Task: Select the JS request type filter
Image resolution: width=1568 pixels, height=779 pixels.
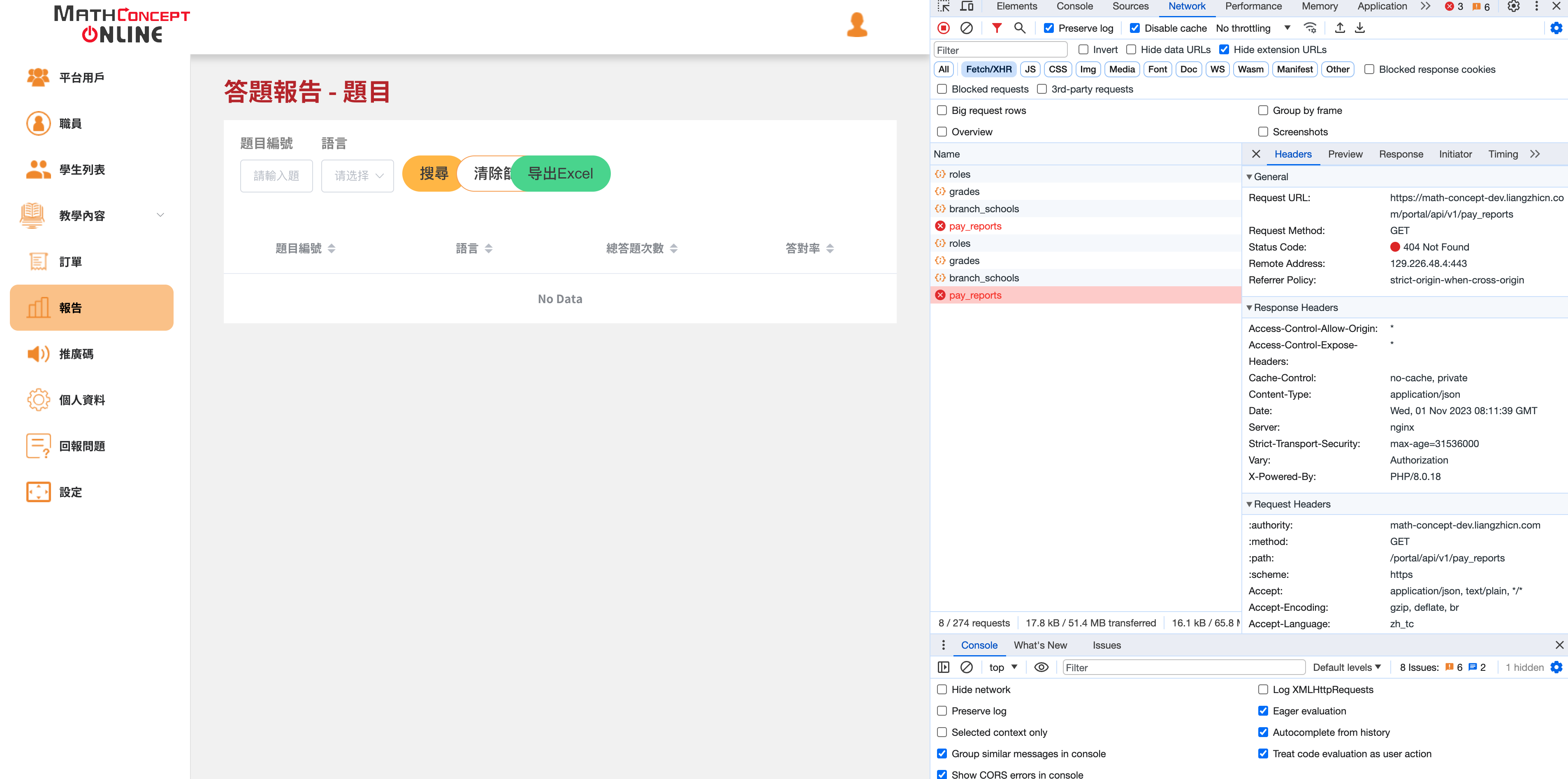Action: (x=1030, y=70)
